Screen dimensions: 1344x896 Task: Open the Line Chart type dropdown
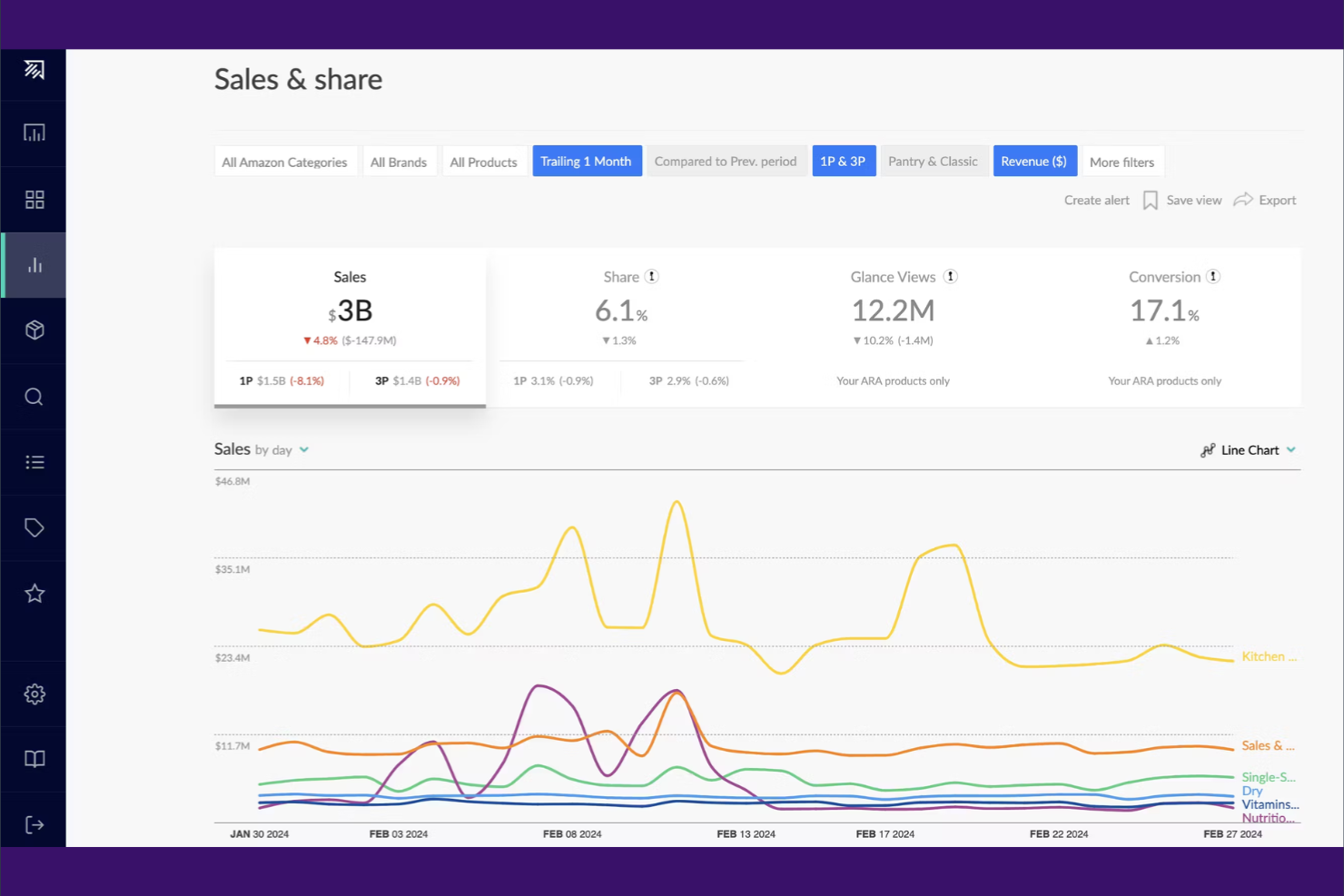1289,449
